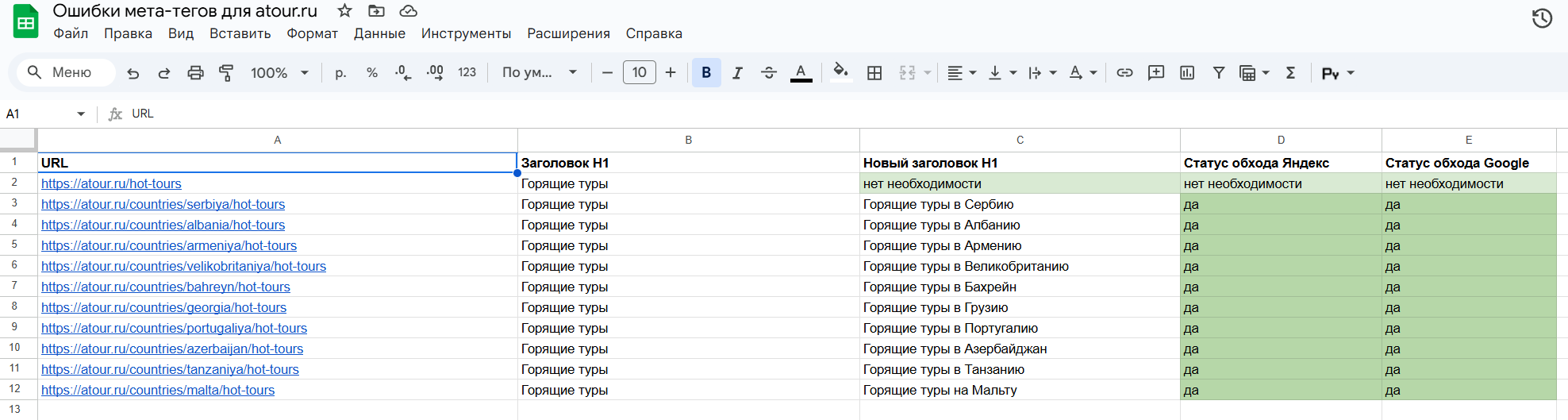Screen dimensions: 1568x420
Task: Click the move to folder icon
Action: (376, 10)
